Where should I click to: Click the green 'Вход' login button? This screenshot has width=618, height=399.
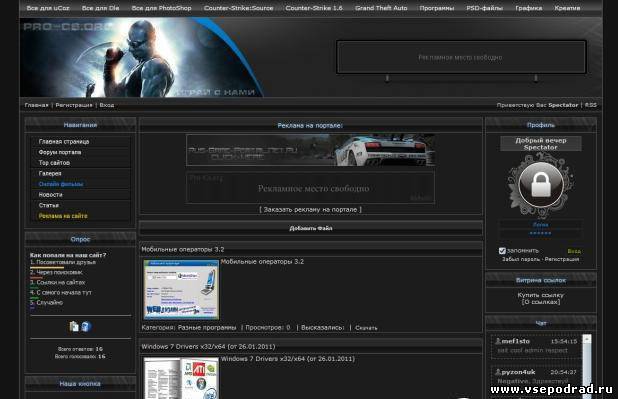573,251
